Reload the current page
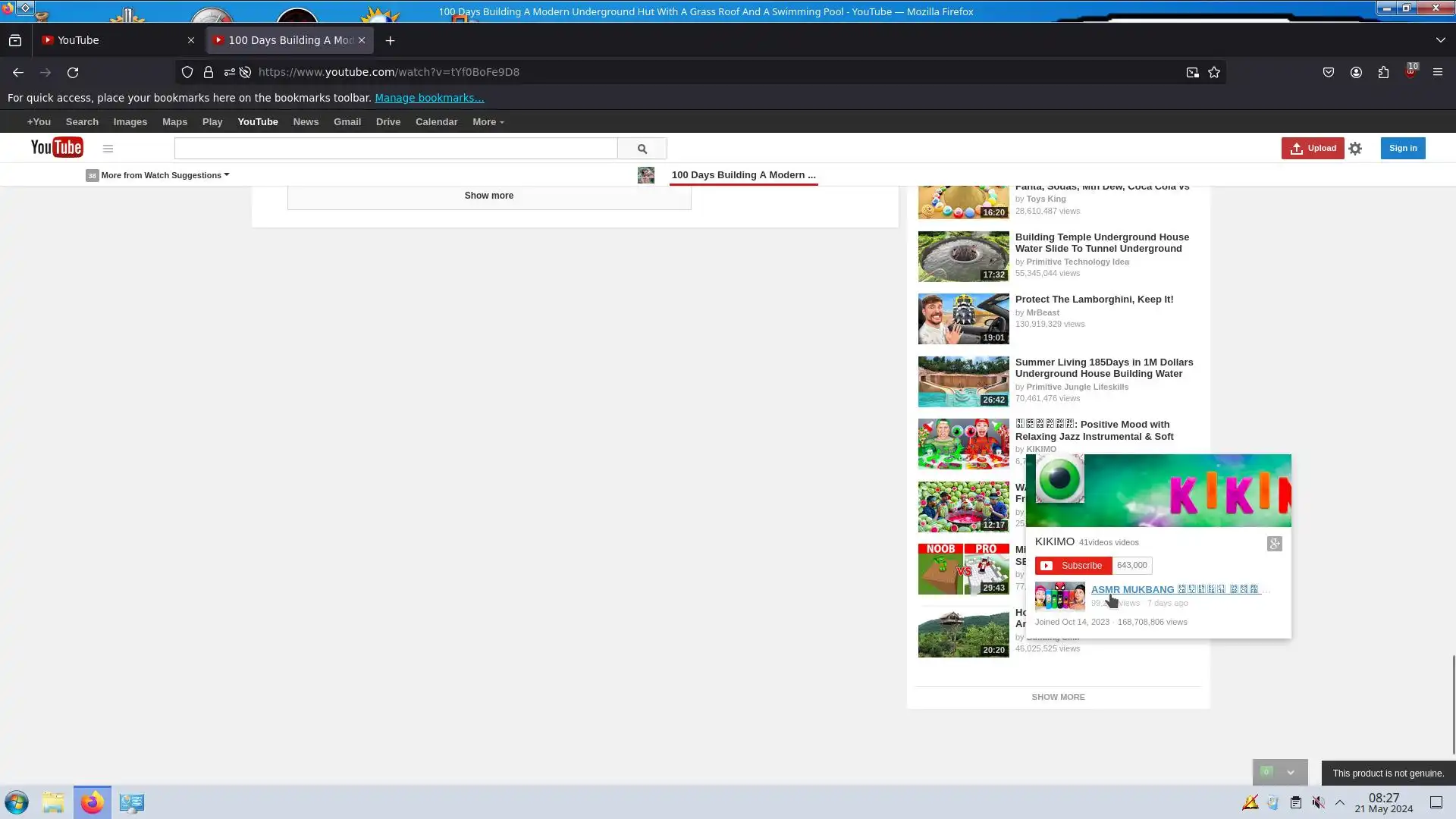The image size is (1456, 819). coord(73,72)
